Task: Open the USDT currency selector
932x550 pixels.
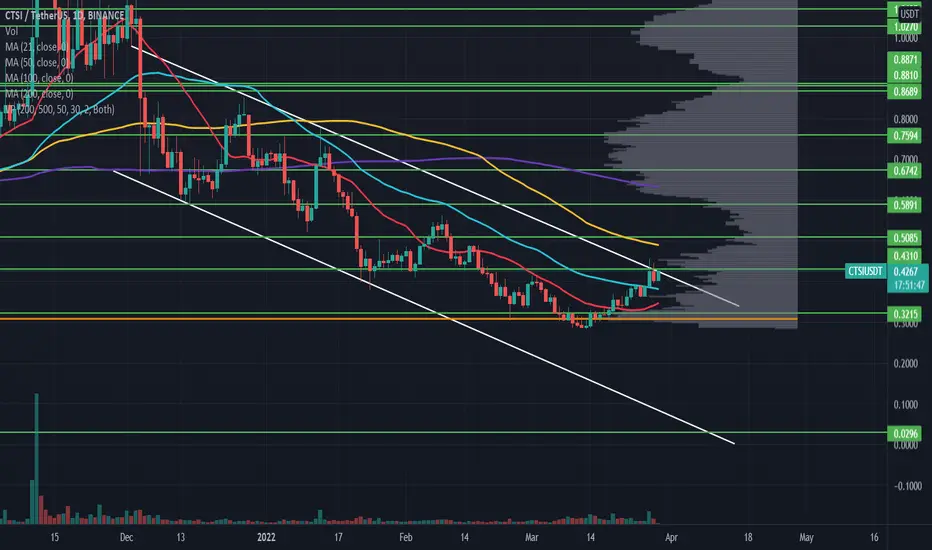Action: click(908, 13)
